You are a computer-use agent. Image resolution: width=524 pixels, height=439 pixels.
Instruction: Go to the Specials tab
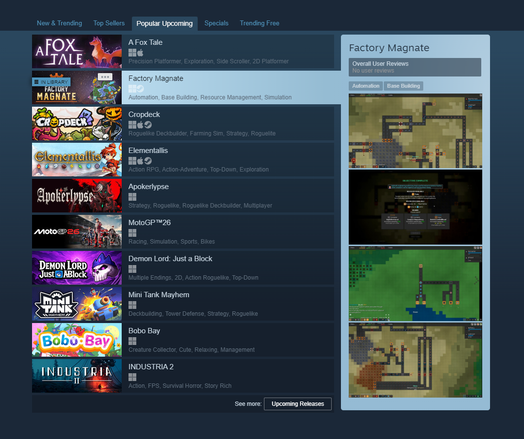[216, 23]
